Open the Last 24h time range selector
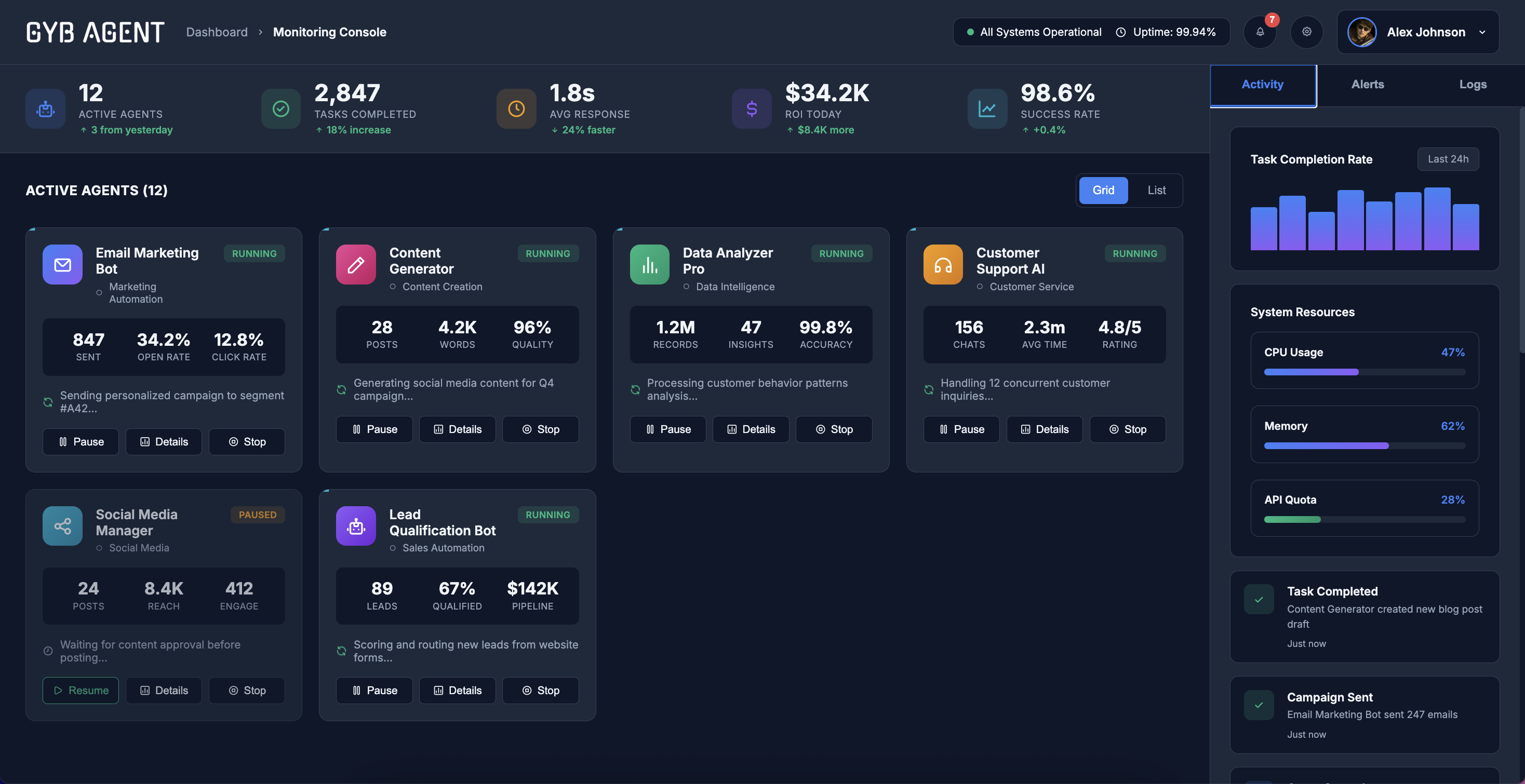Viewport: 1525px width, 784px height. click(x=1448, y=158)
